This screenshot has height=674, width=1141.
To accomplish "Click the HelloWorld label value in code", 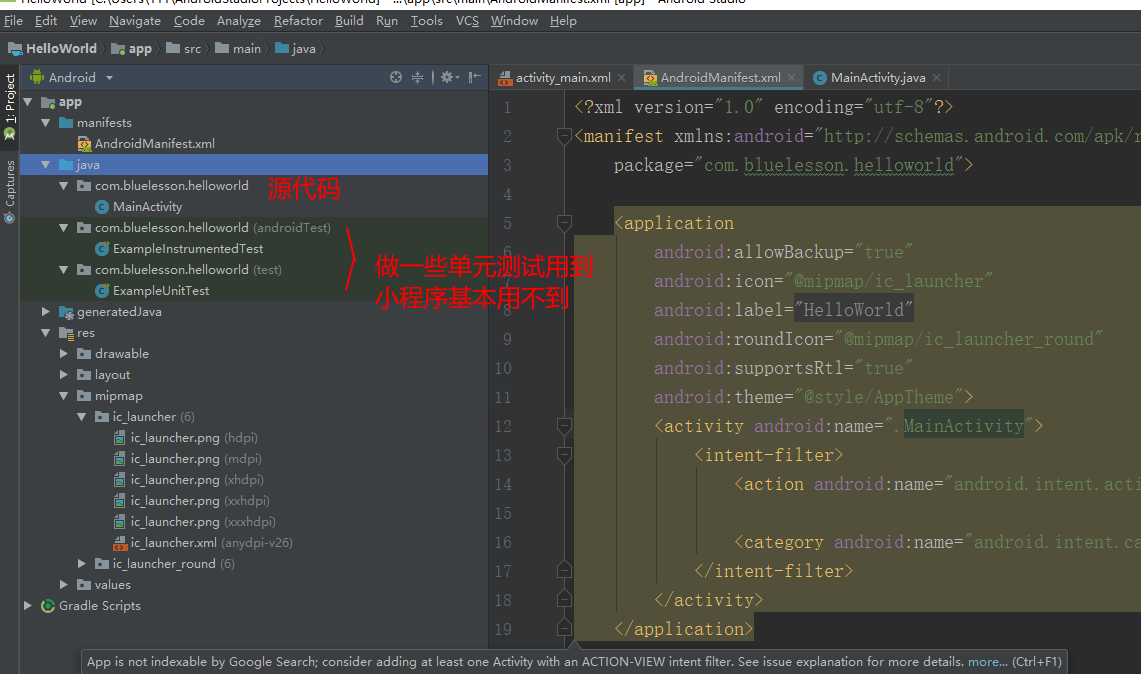I will pos(853,310).
